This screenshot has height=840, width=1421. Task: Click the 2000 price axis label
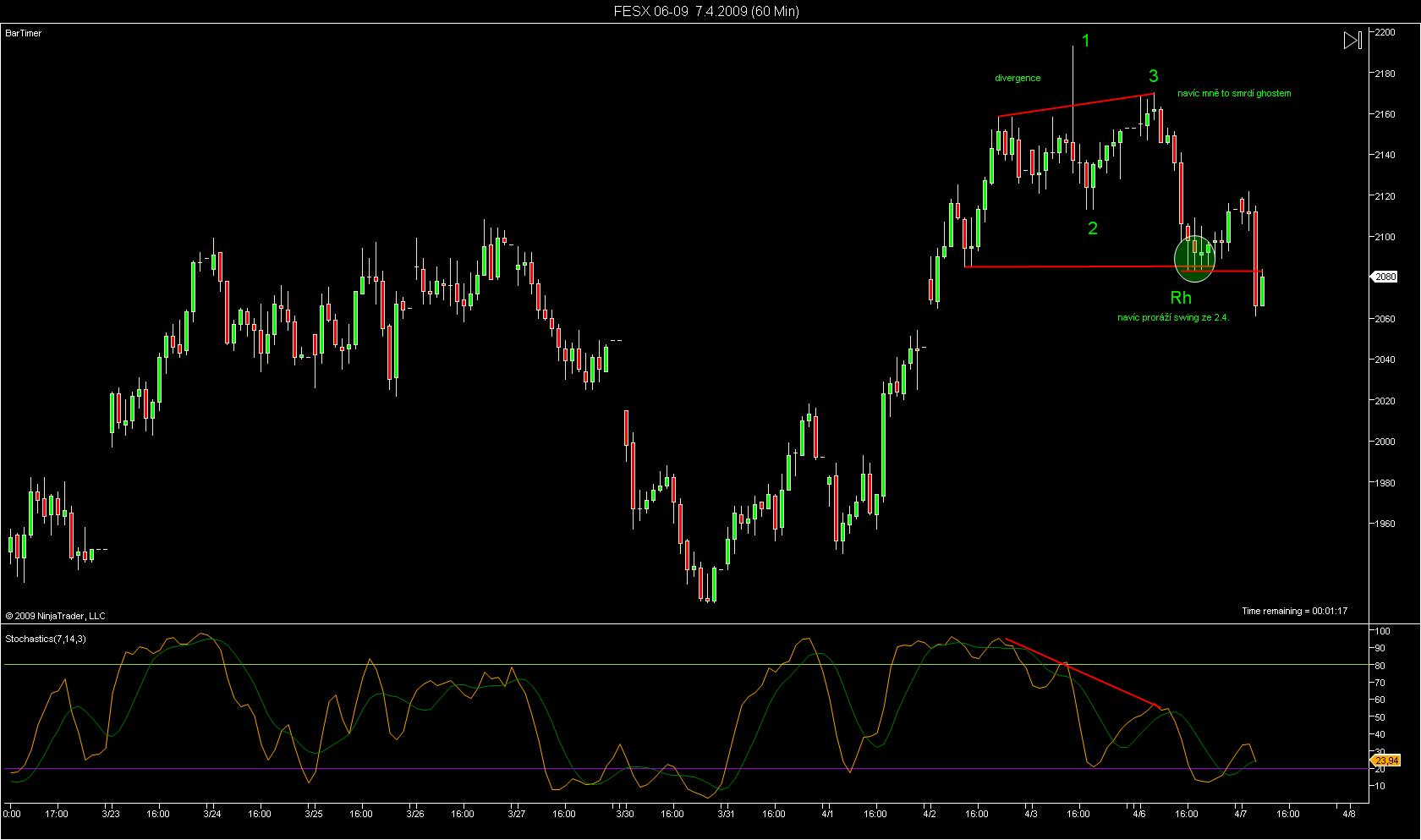(x=1385, y=442)
